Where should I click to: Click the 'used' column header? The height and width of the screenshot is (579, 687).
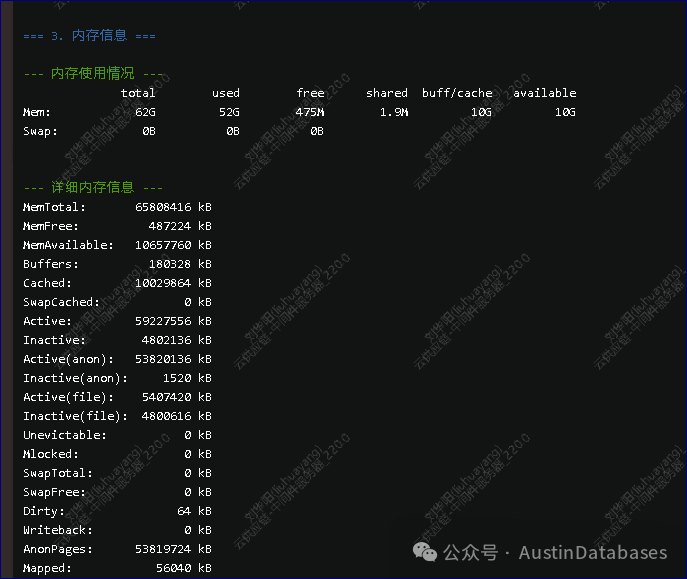pyautogui.click(x=226, y=93)
